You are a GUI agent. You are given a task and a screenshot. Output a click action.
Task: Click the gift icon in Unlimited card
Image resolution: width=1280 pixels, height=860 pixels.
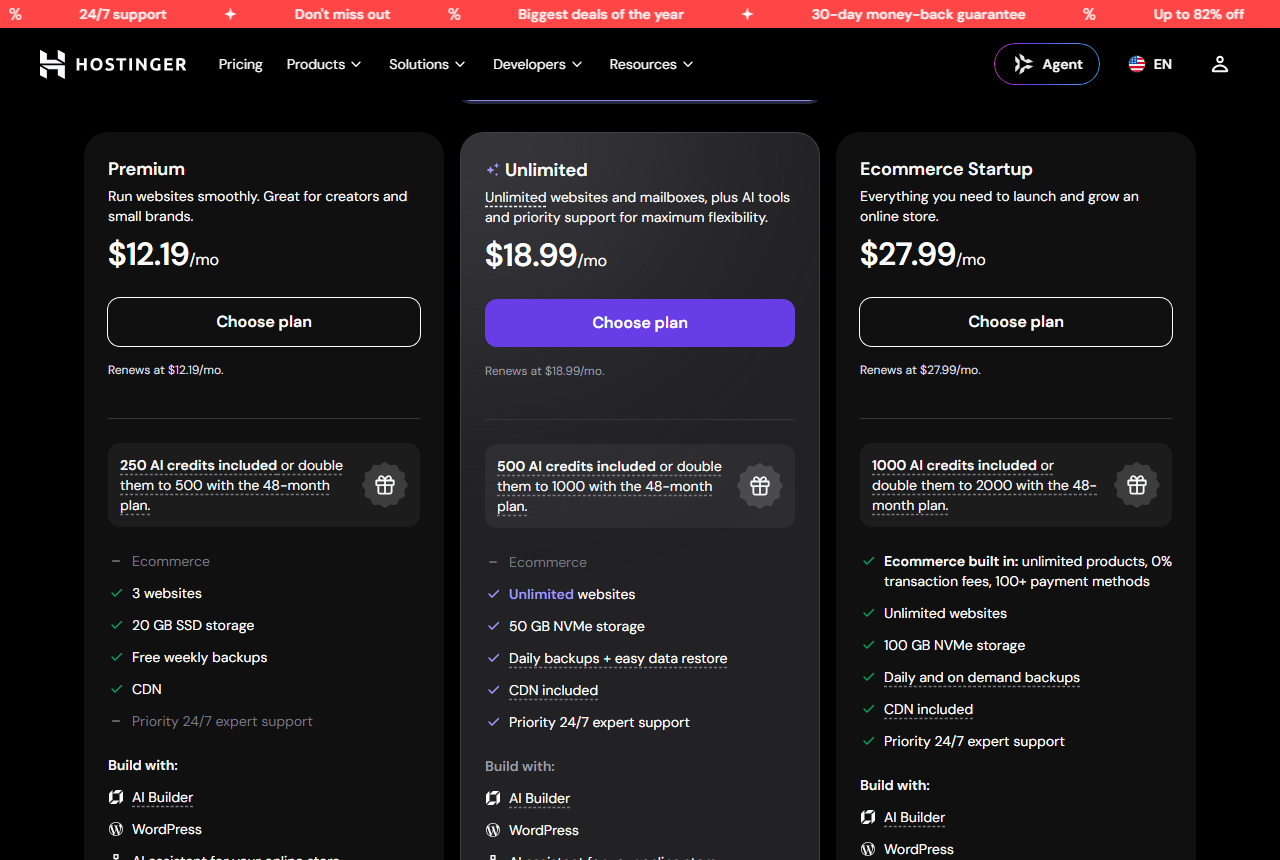click(x=760, y=486)
